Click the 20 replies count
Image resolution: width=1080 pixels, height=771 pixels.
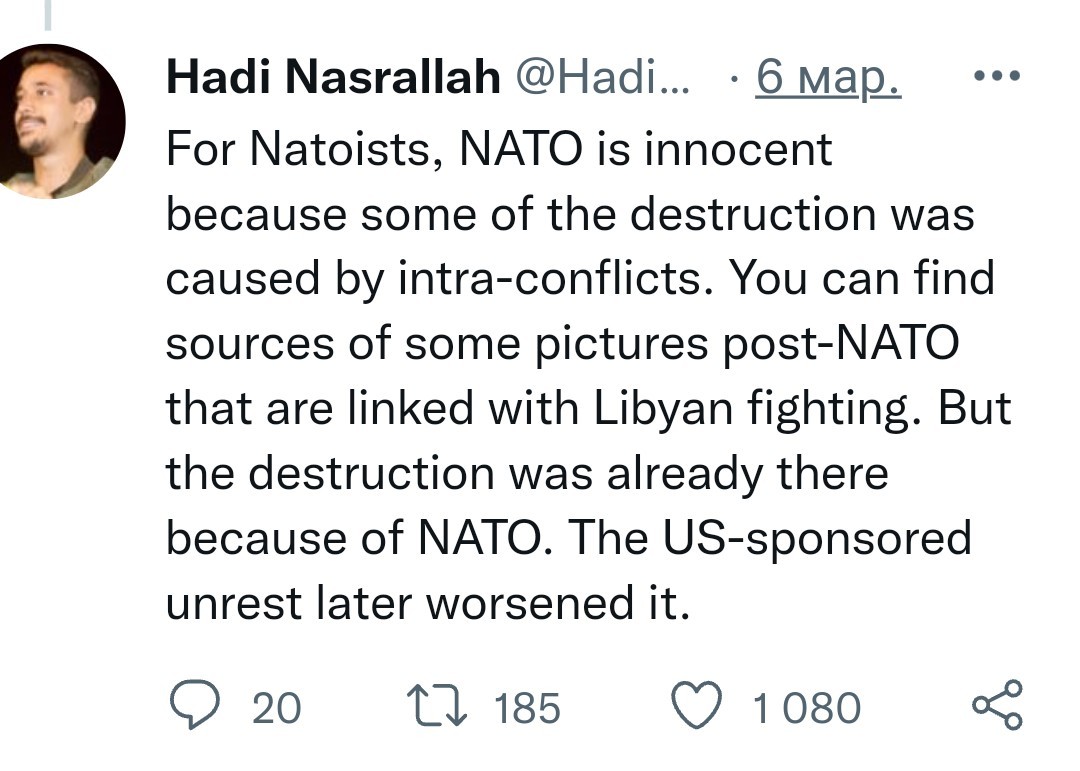276,708
